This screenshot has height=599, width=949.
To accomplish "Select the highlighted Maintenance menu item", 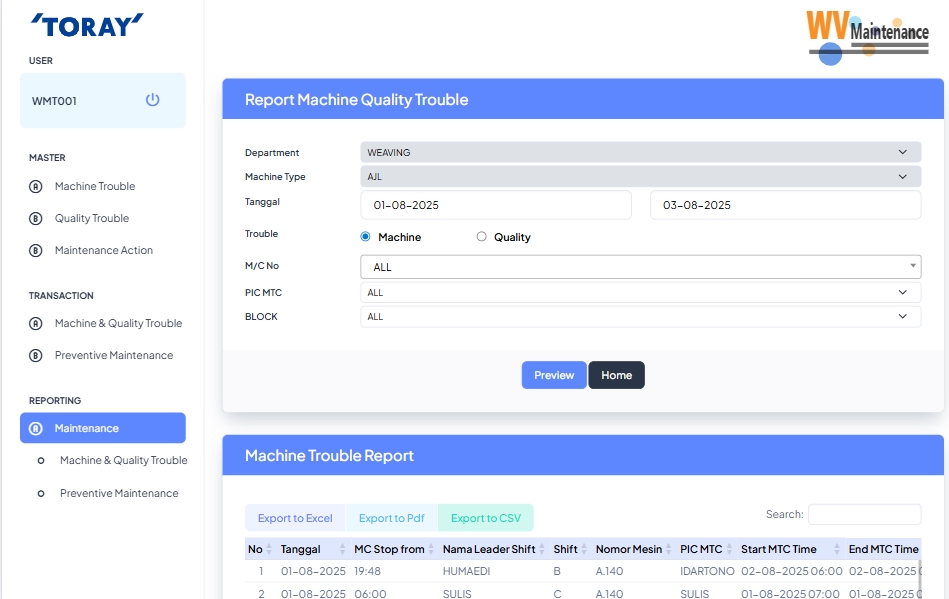I will pyautogui.click(x=103, y=428).
